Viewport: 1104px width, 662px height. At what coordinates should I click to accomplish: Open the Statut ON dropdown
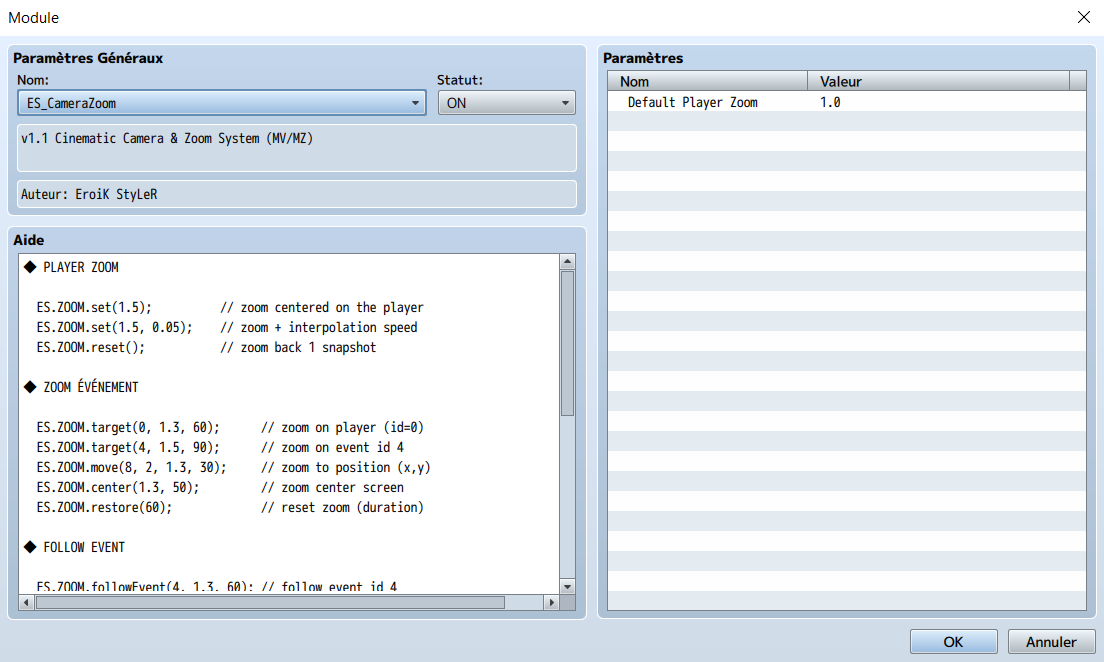[x=506, y=103]
